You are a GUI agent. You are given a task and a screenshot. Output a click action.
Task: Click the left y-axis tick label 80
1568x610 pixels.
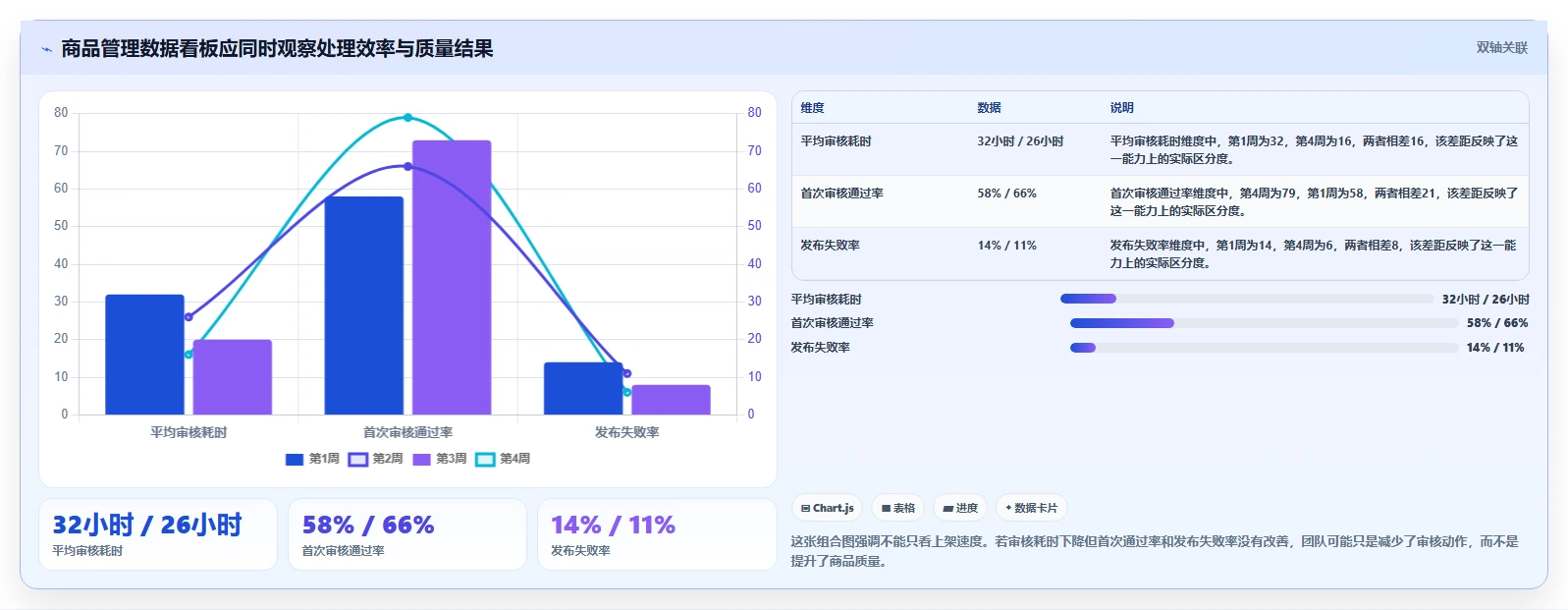(x=61, y=113)
